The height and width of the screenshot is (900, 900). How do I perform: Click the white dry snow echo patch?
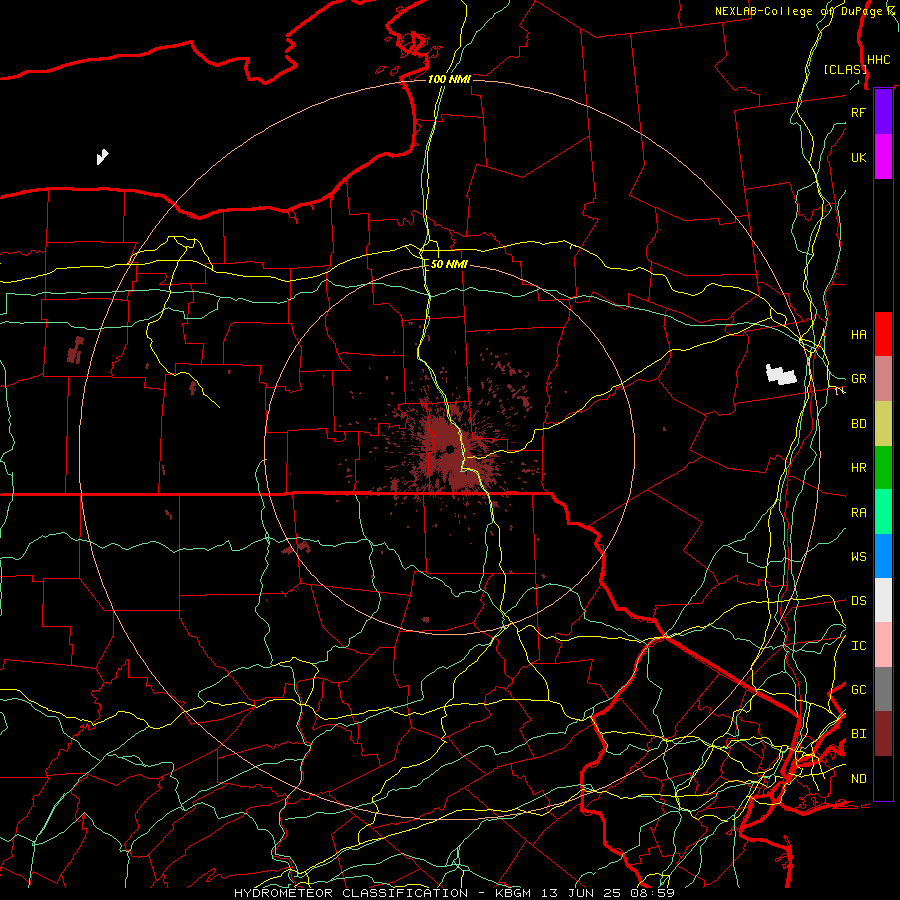pos(781,374)
